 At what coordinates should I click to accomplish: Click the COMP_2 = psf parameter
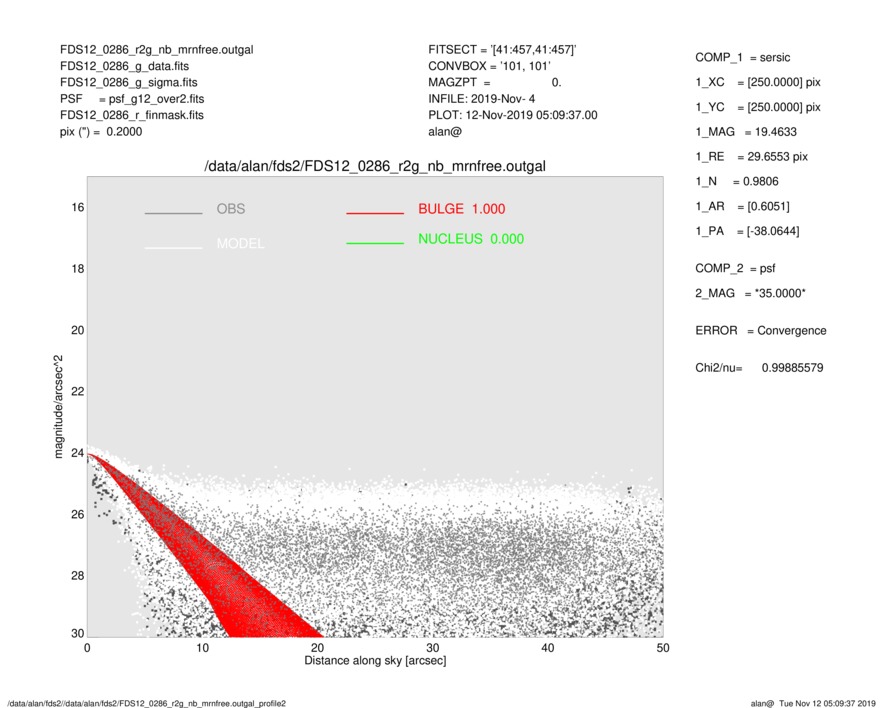pyautogui.click(x=735, y=268)
